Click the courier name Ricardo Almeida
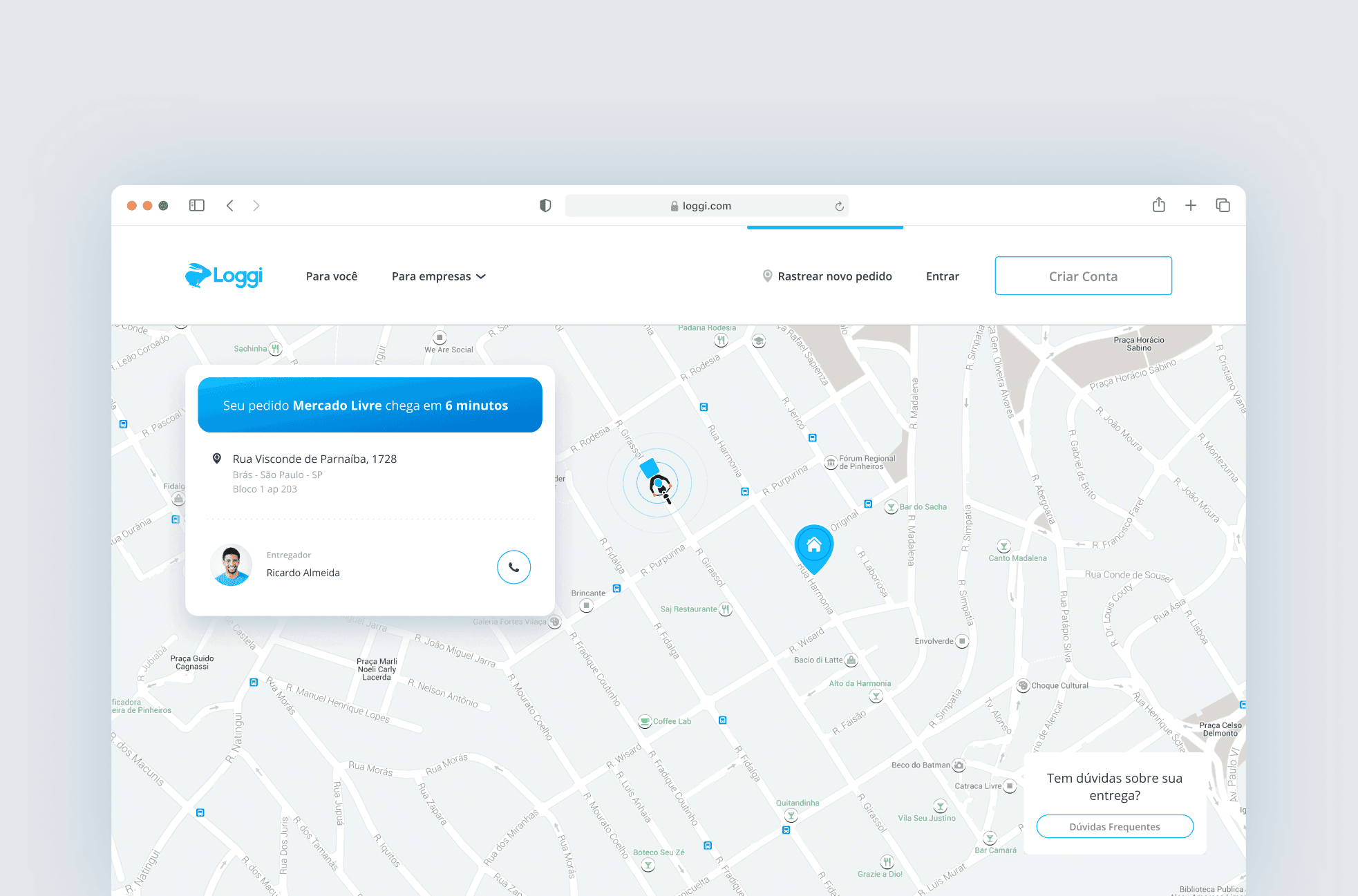The height and width of the screenshot is (896, 1358). click(x=303, y=573)
